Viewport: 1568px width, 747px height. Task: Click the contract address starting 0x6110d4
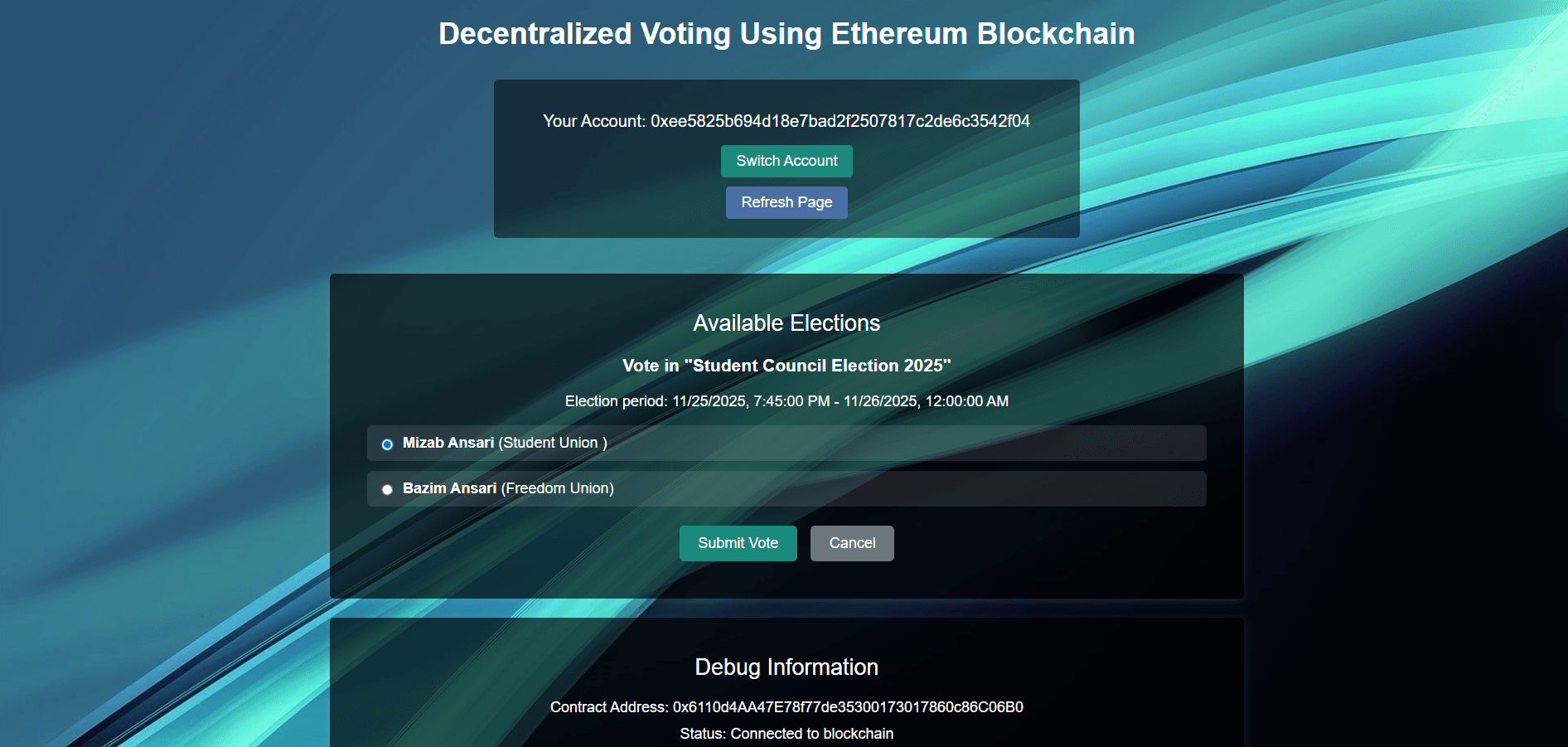click(x=847, y=707)
